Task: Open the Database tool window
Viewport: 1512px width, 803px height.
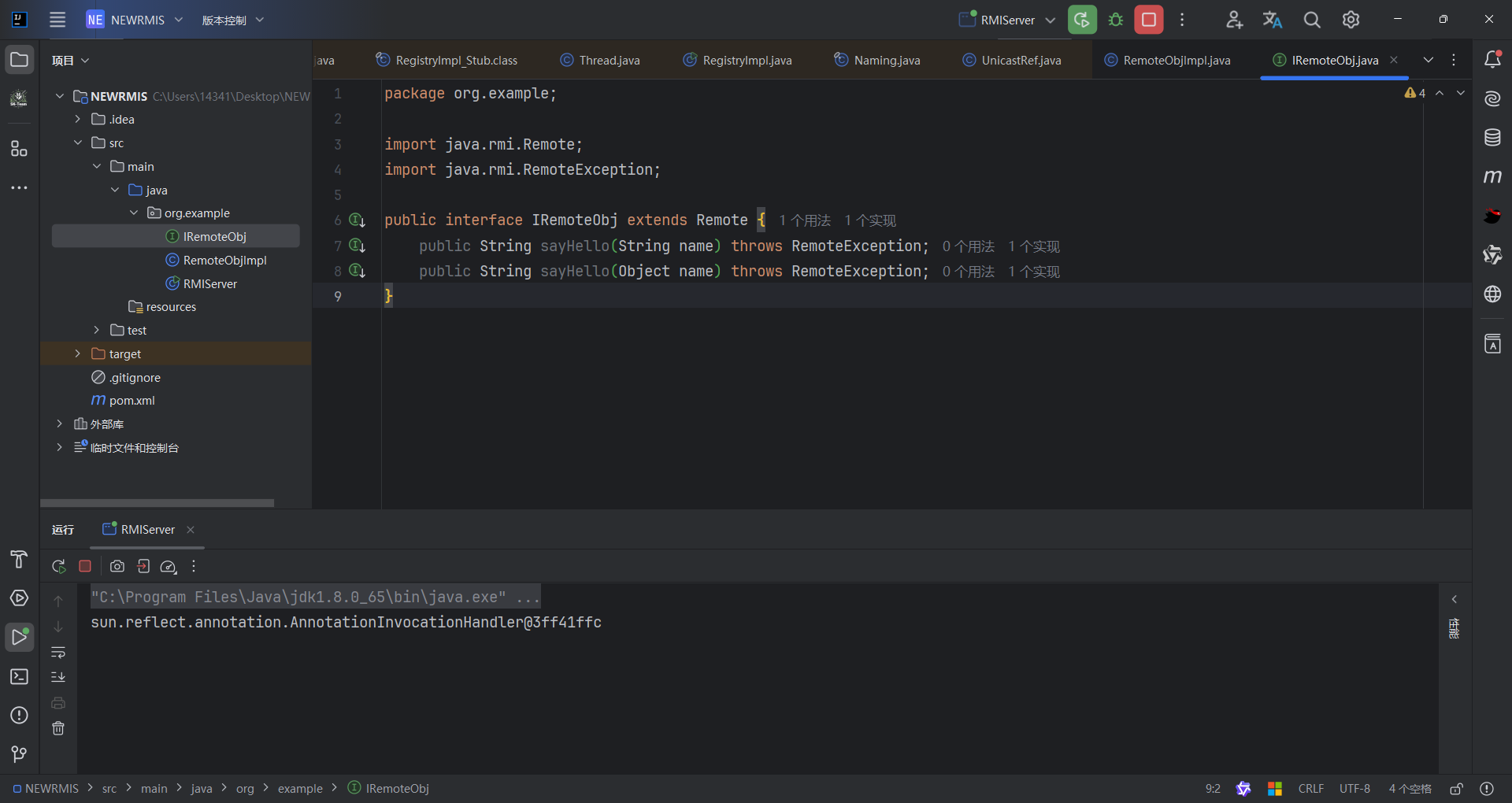Action: coord(1492,137)
